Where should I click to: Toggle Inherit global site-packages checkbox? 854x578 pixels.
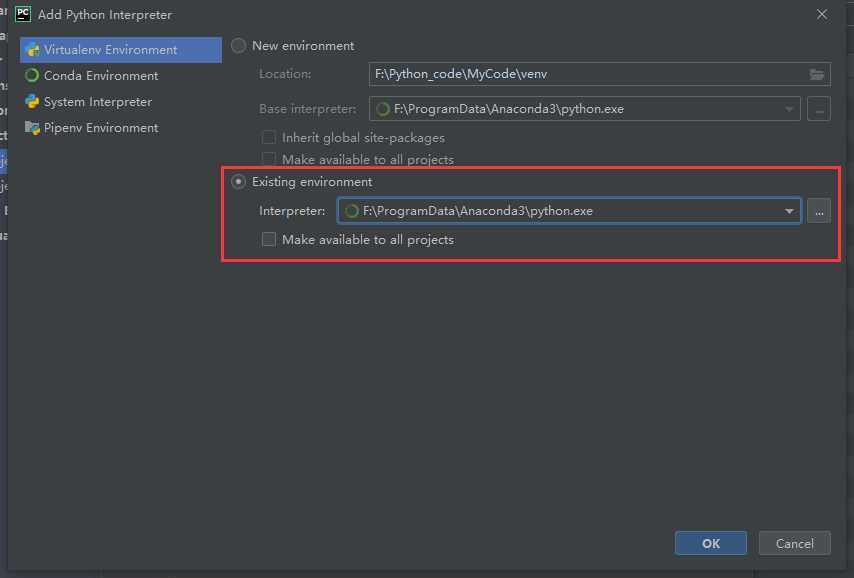coord(269,138)
